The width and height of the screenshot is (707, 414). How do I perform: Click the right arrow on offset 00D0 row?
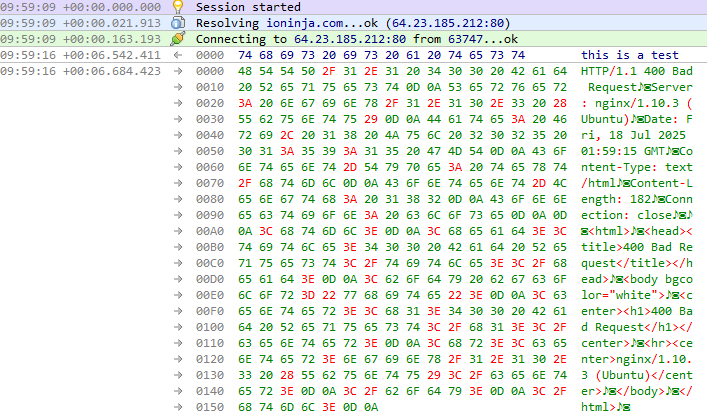click(x=178, y=279)
